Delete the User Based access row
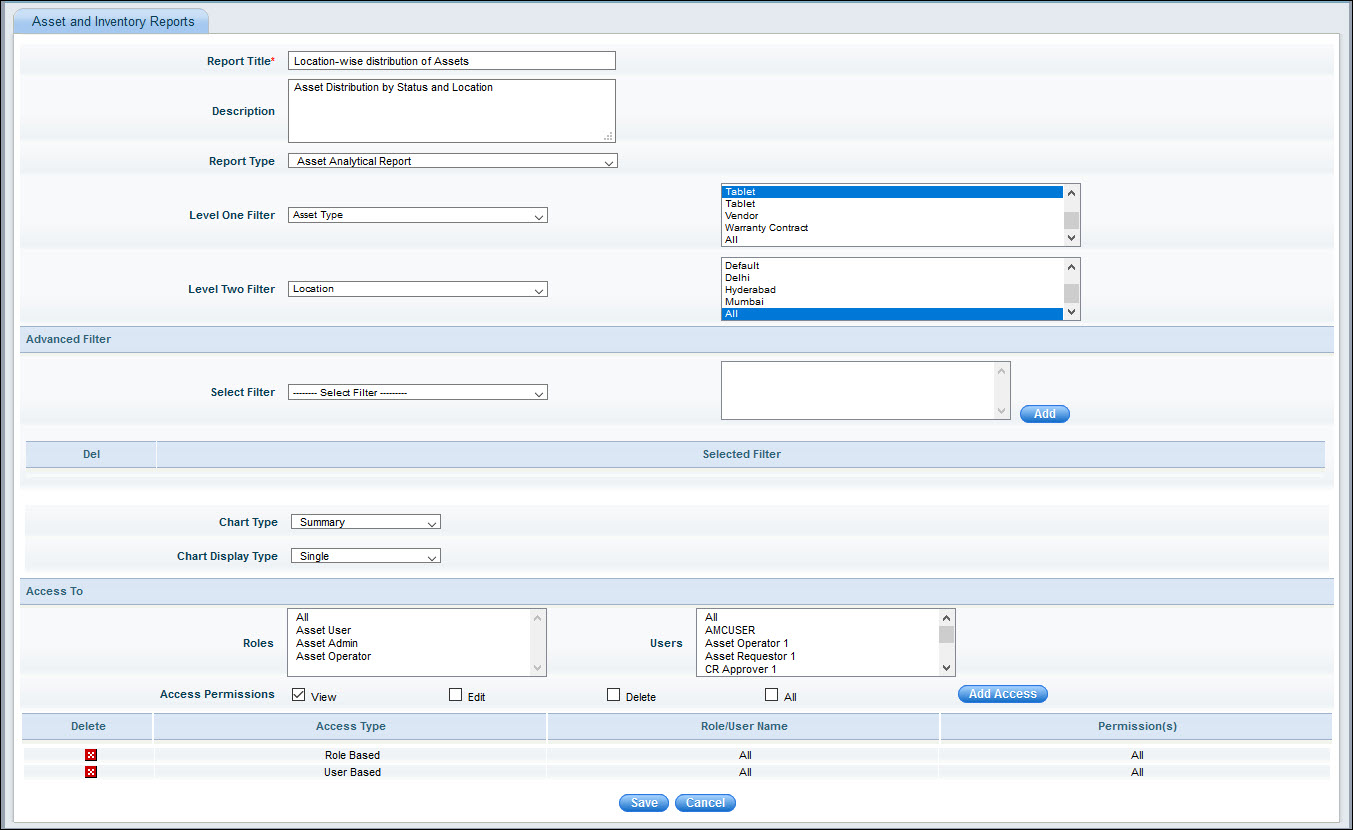 click(x=91, y=772)
